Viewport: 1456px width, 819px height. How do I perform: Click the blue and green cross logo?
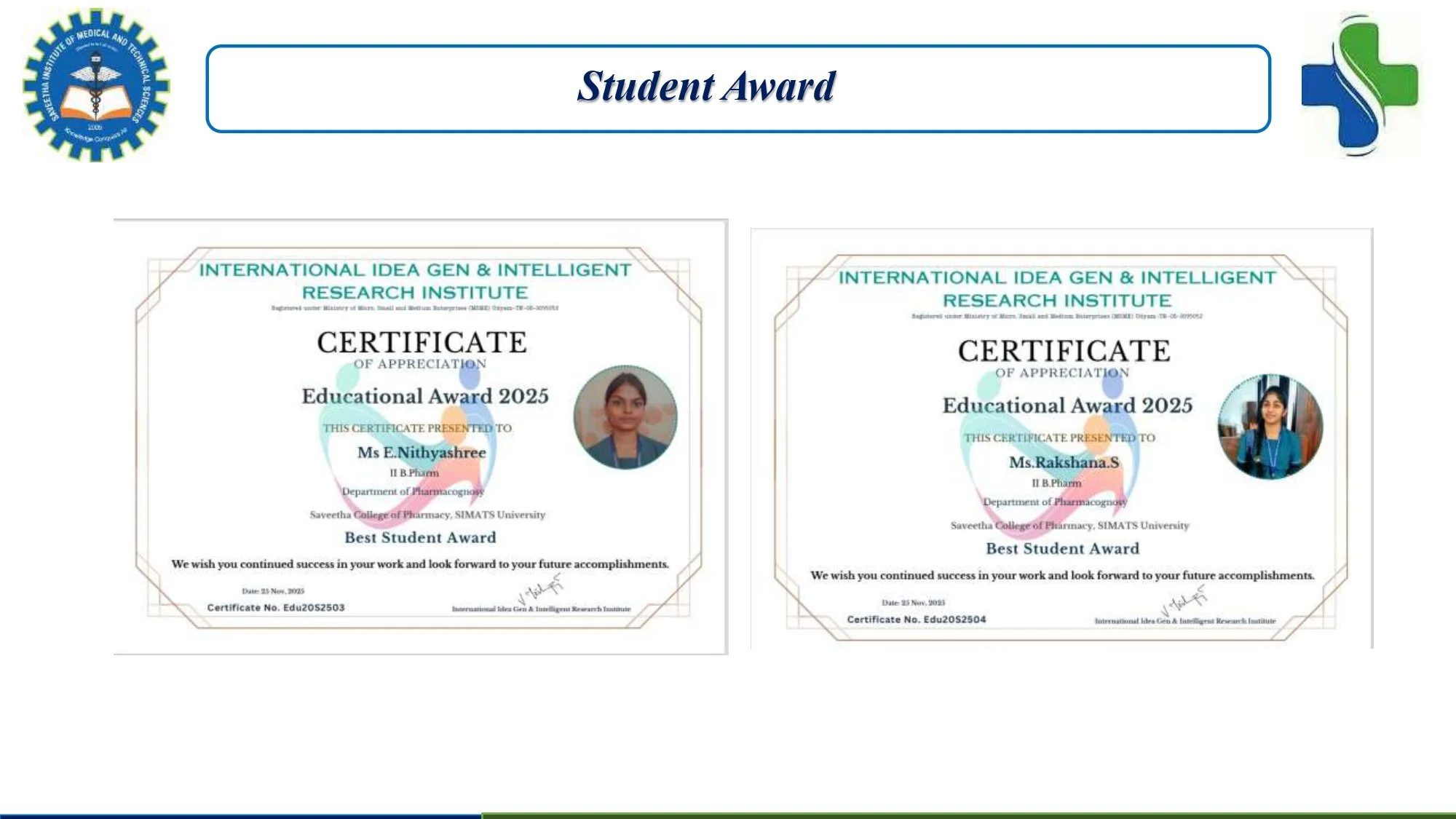click(1360, 85)
